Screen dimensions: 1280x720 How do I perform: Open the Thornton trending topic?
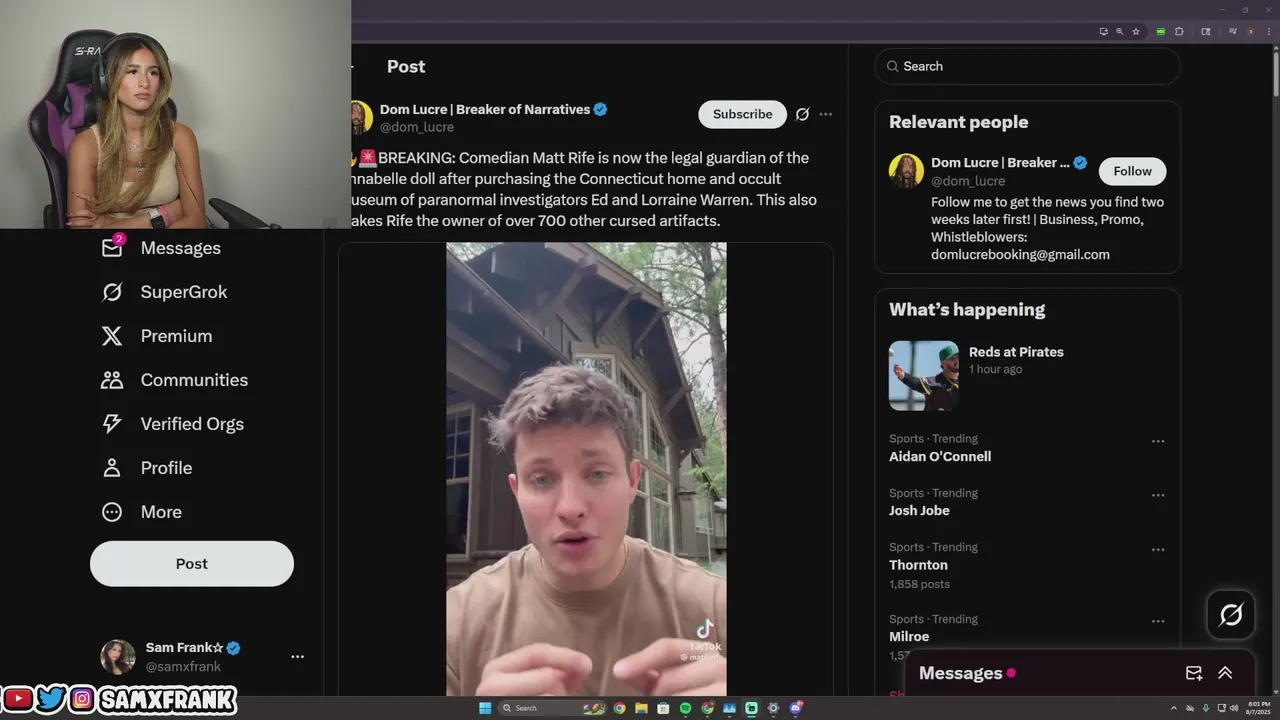pos(918,565)
